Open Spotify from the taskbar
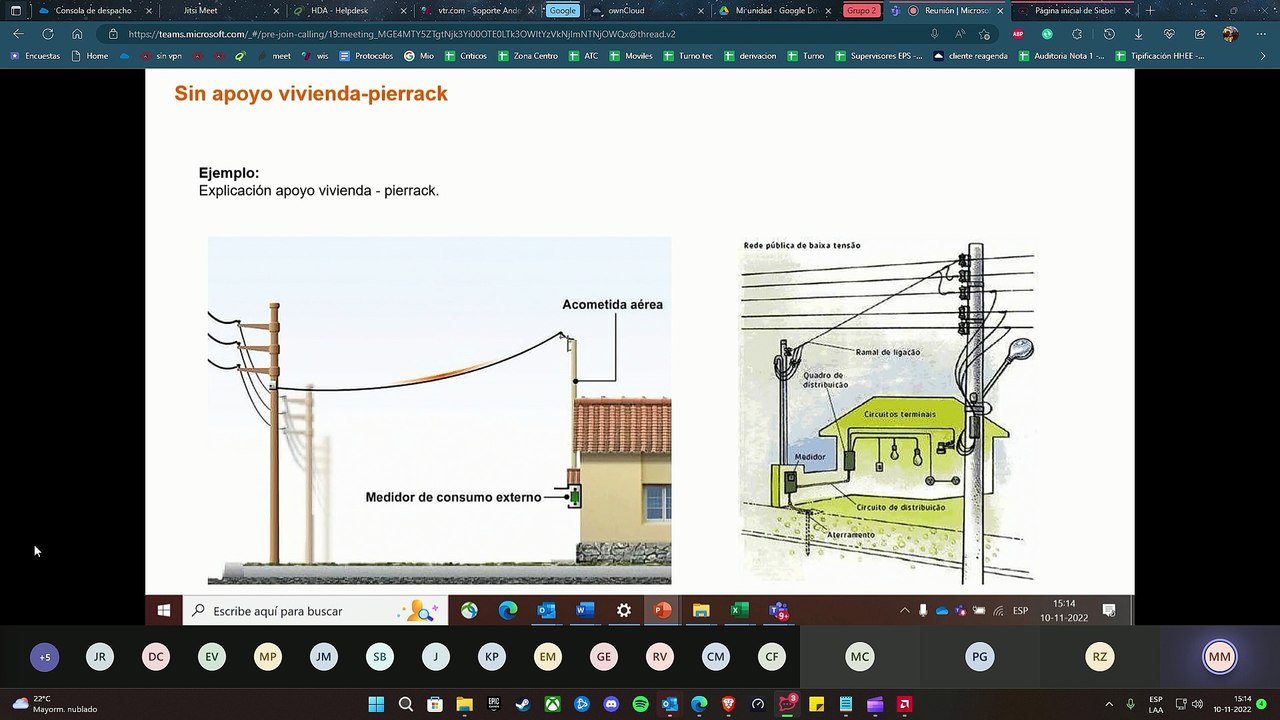The height and width of the screenshot is (720, 1280). (x=640, y=704)
